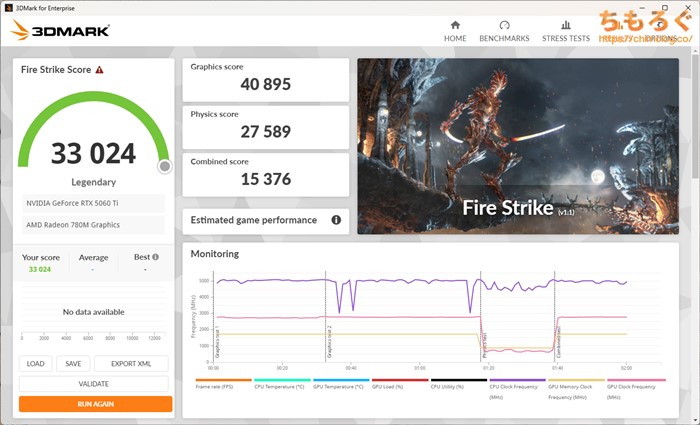This screenshot has height=425, width=700.
Task: Click the Average score column
Action: [x=93, y=263]
